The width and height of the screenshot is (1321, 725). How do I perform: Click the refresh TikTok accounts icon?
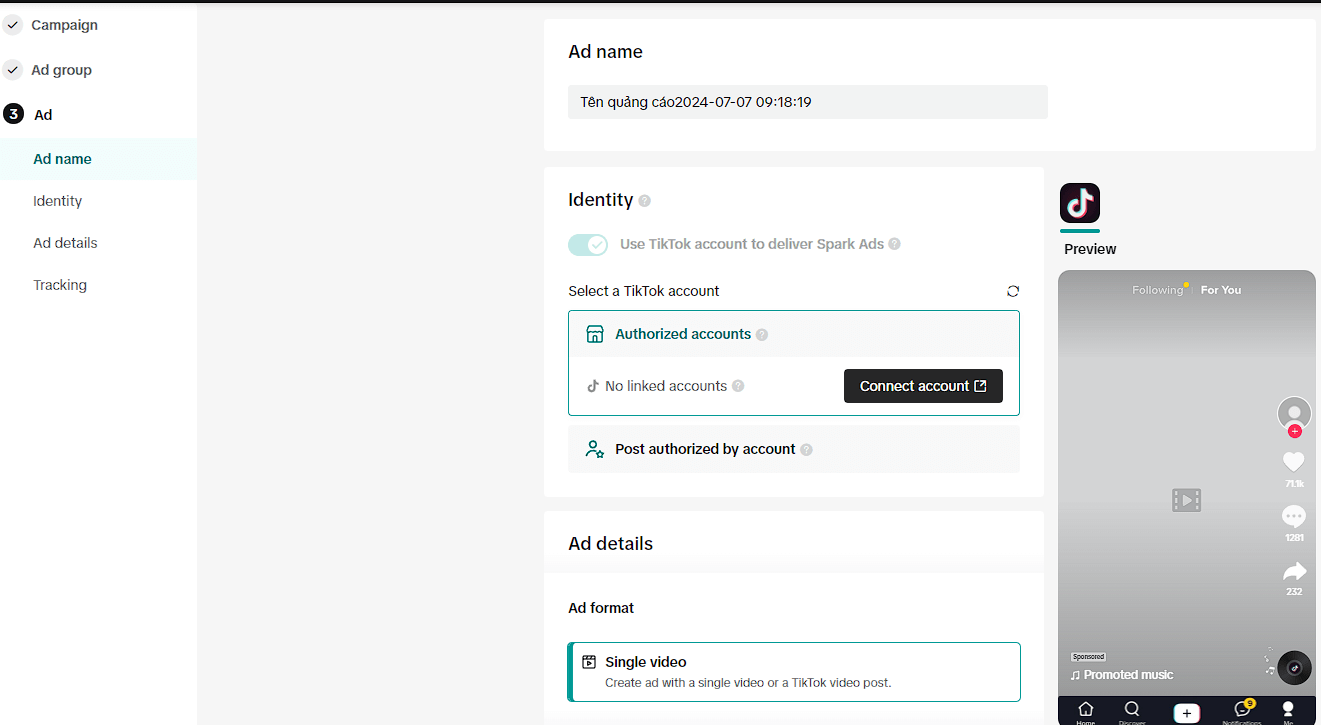(x=1013, y=291)
